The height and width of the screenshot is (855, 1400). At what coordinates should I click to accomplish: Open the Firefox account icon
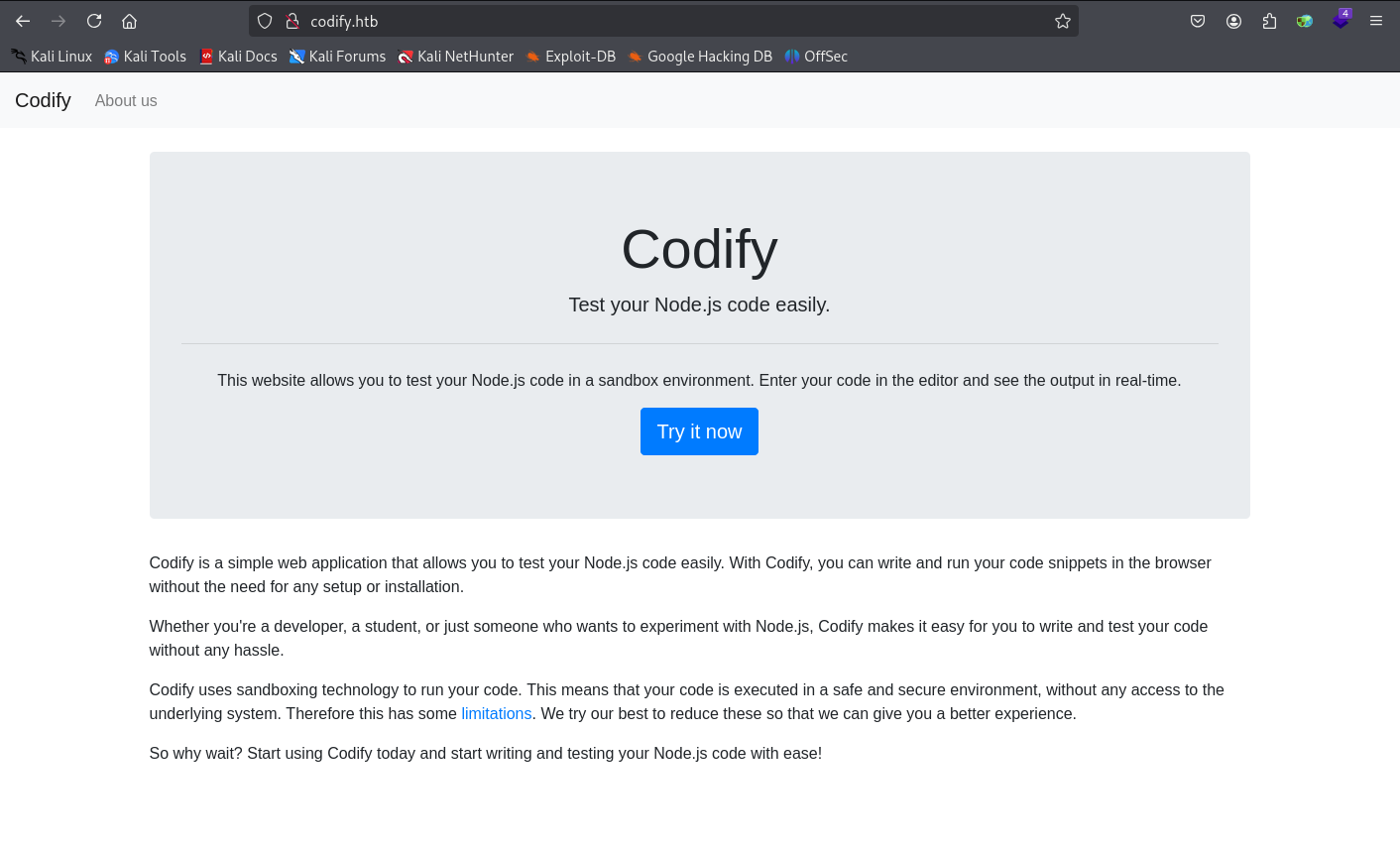point(1233,21)
